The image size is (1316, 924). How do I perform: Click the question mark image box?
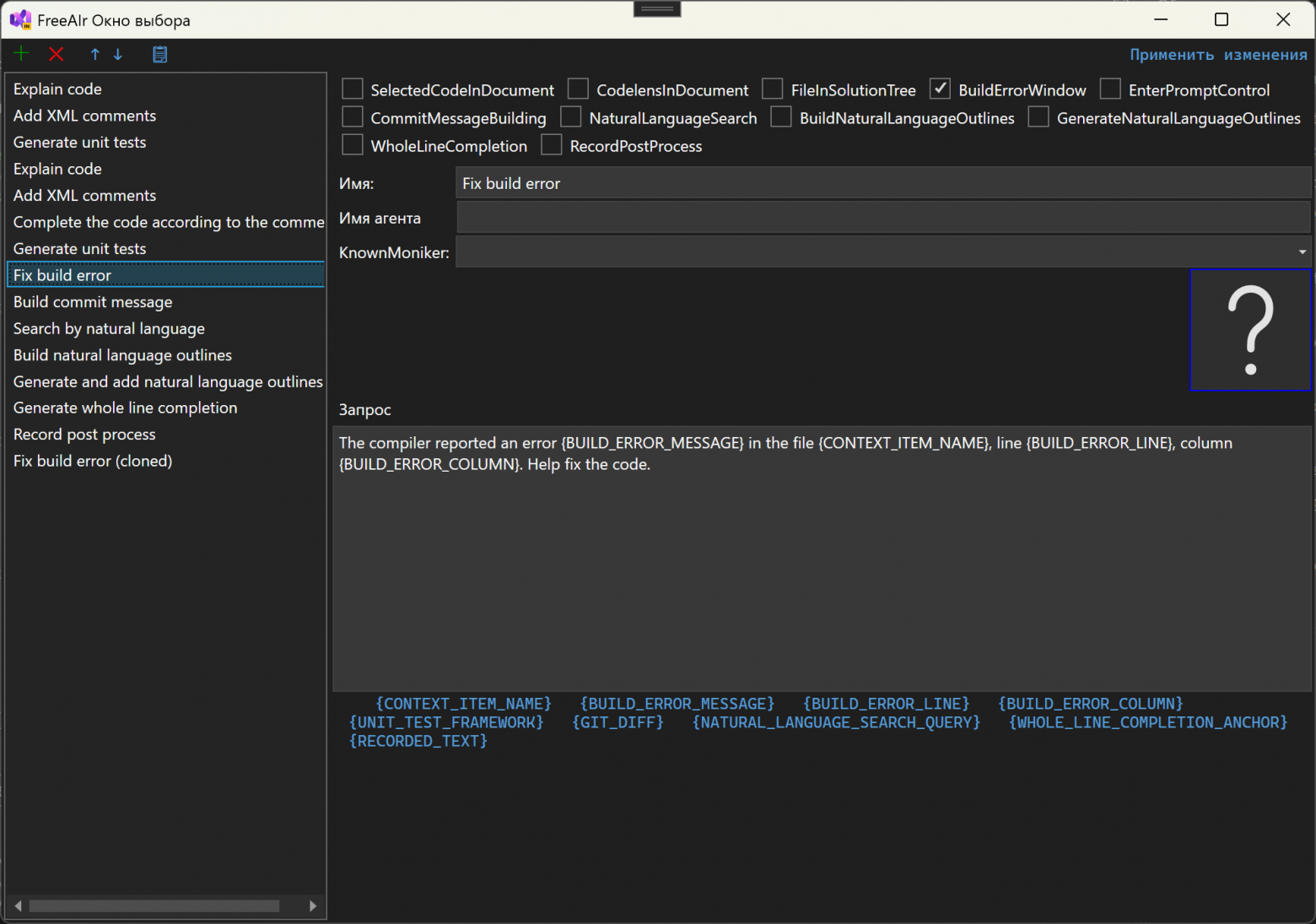(1250, 330)
